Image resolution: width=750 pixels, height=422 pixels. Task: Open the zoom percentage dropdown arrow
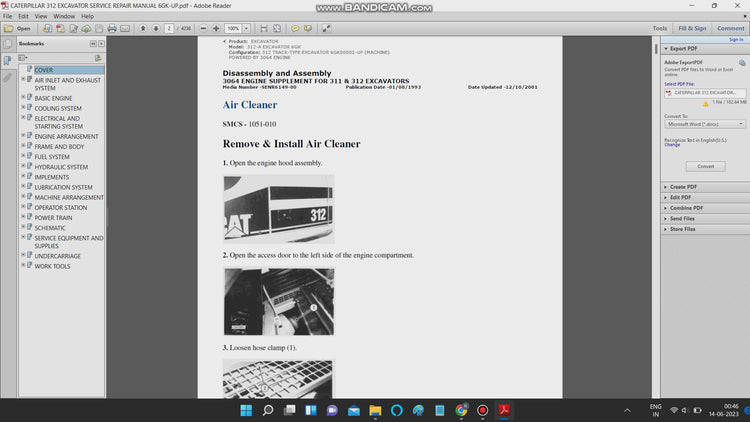click(246, 29)
